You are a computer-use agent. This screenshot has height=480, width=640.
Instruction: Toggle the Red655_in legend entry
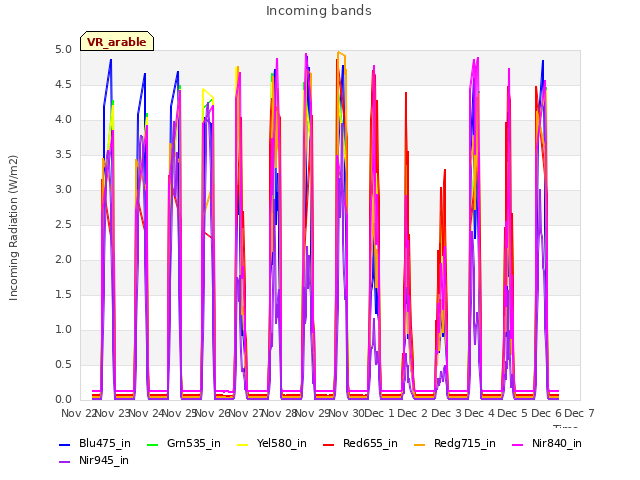coord(360,444)
